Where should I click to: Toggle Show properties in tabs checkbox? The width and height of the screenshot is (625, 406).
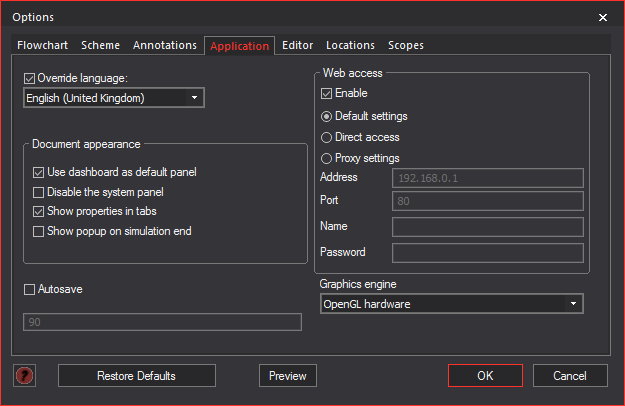point(38,212)
